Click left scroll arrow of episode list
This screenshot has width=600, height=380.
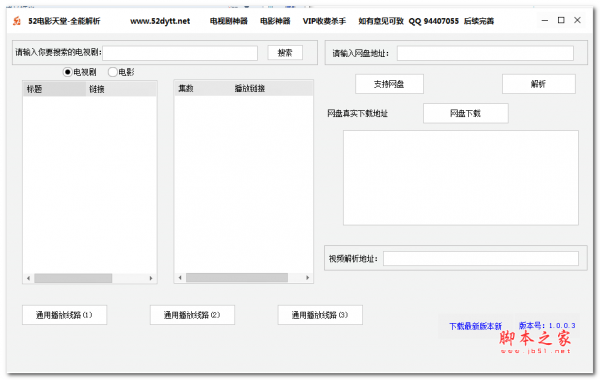tap(180, 277)
